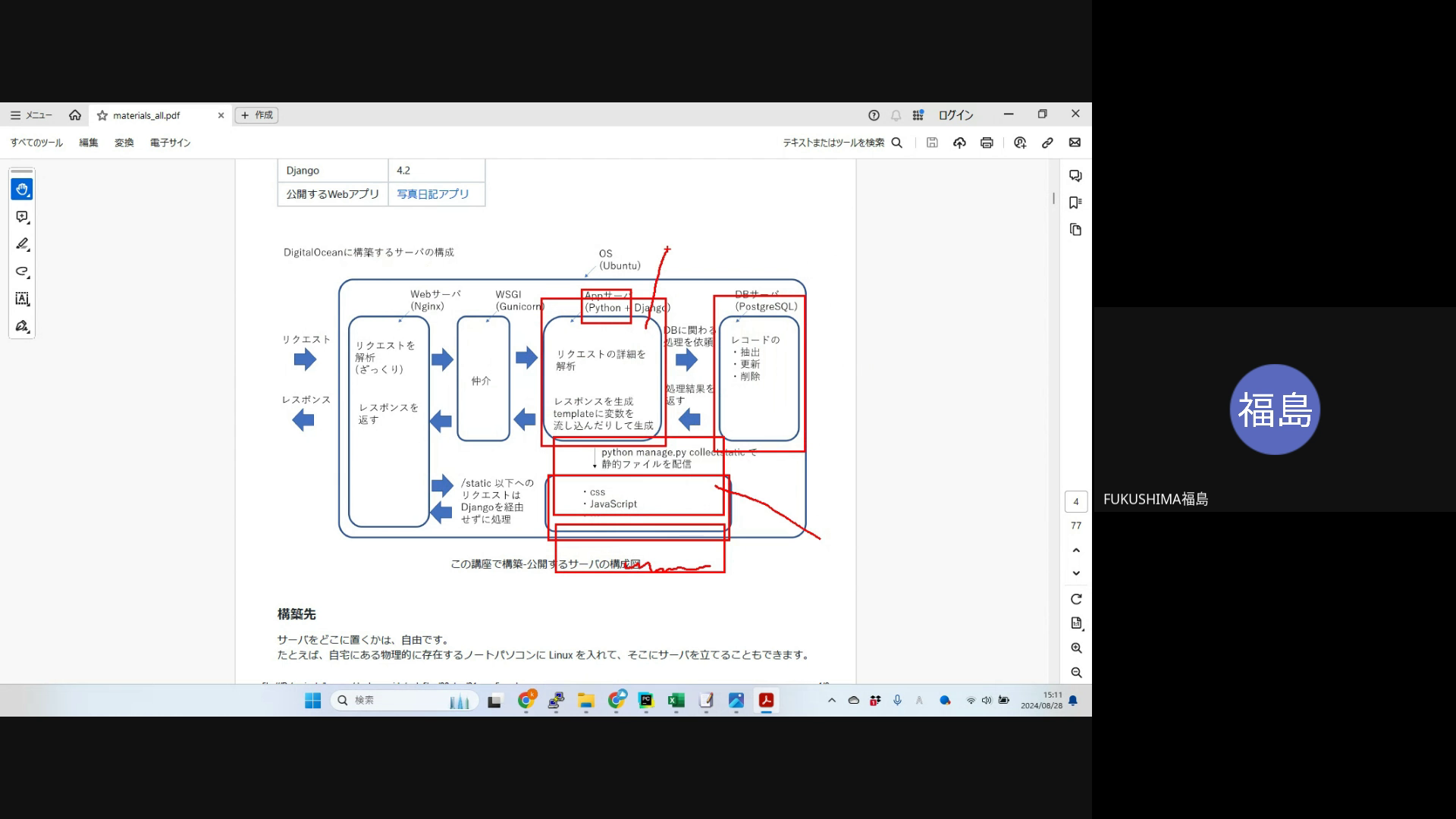
Task: Expand the hidden system tray icons chevron
Action: [832, 700]
